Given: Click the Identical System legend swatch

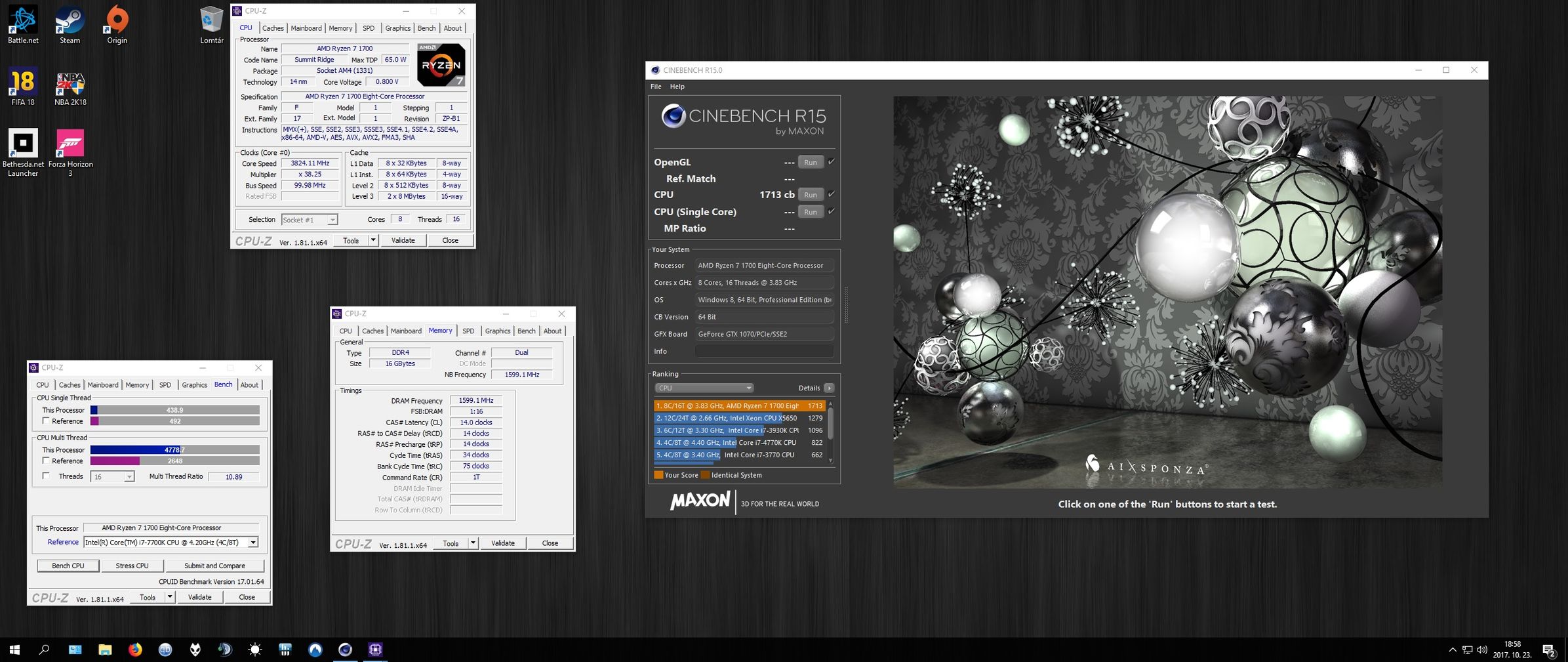Looking at the screenshot, I should pyautogui.click(x=705, y=475).
